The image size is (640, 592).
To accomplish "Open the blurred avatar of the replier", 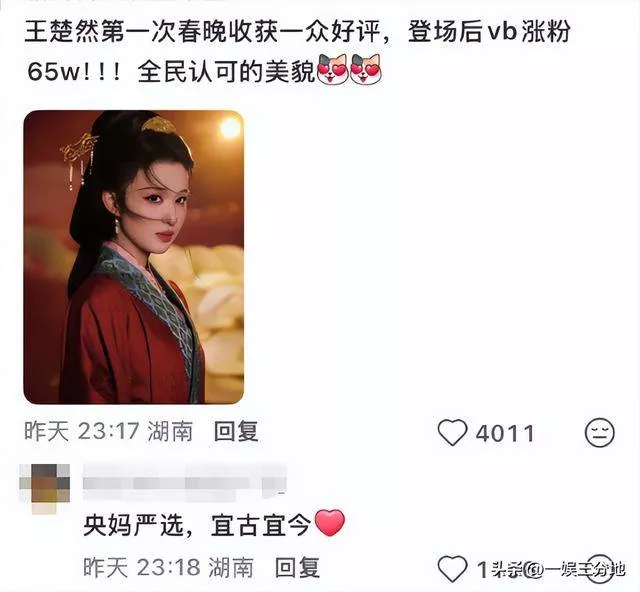I will point(44,488).
